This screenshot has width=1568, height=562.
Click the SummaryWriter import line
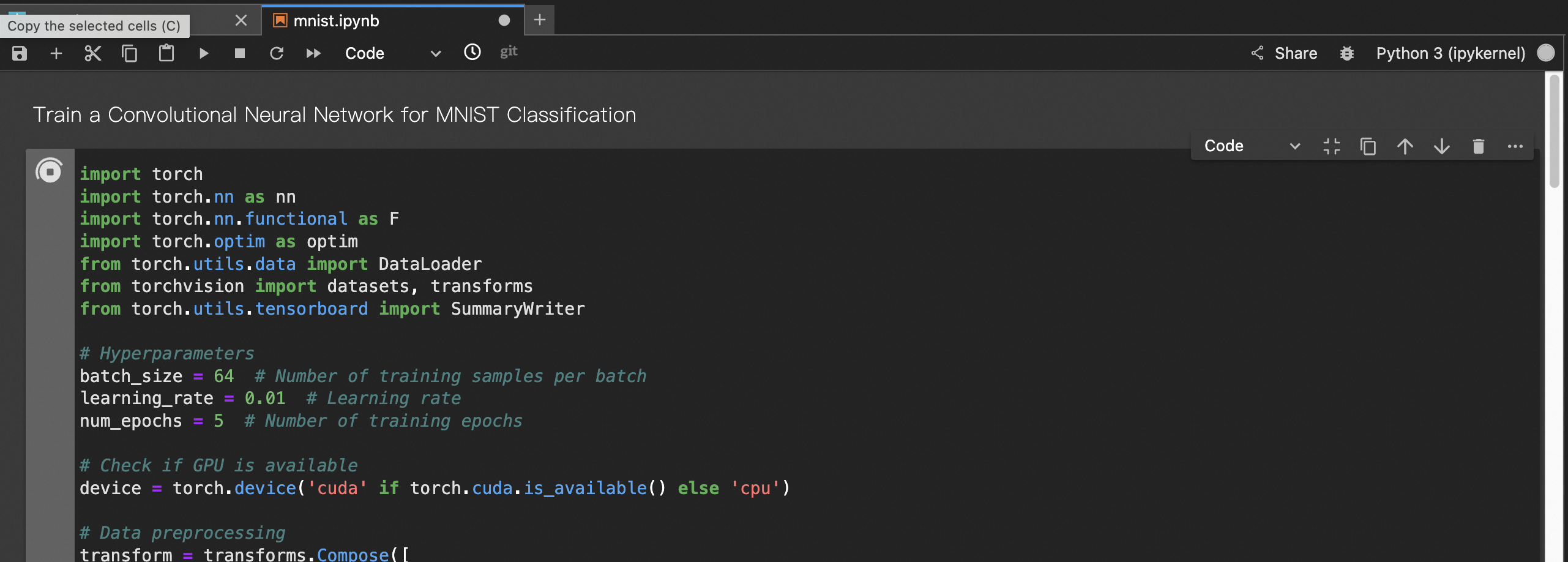pyautogui.click(x=332, y=309)
